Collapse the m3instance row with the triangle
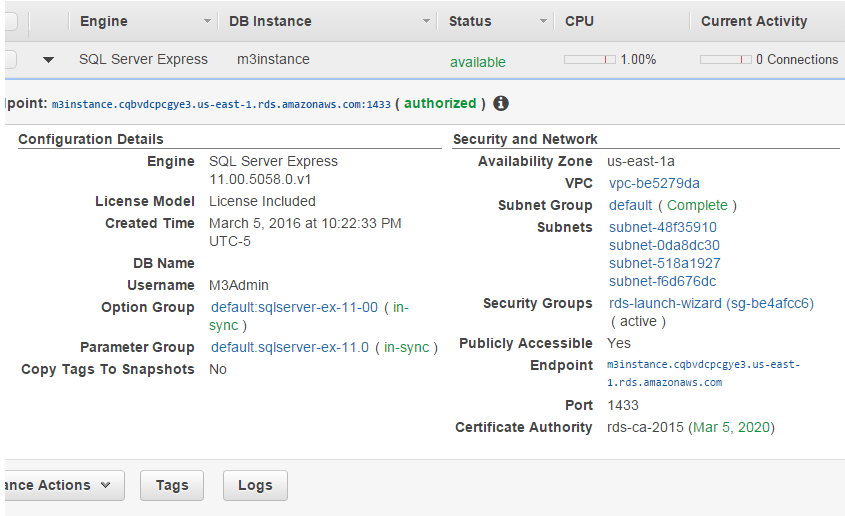 [48, 60]
